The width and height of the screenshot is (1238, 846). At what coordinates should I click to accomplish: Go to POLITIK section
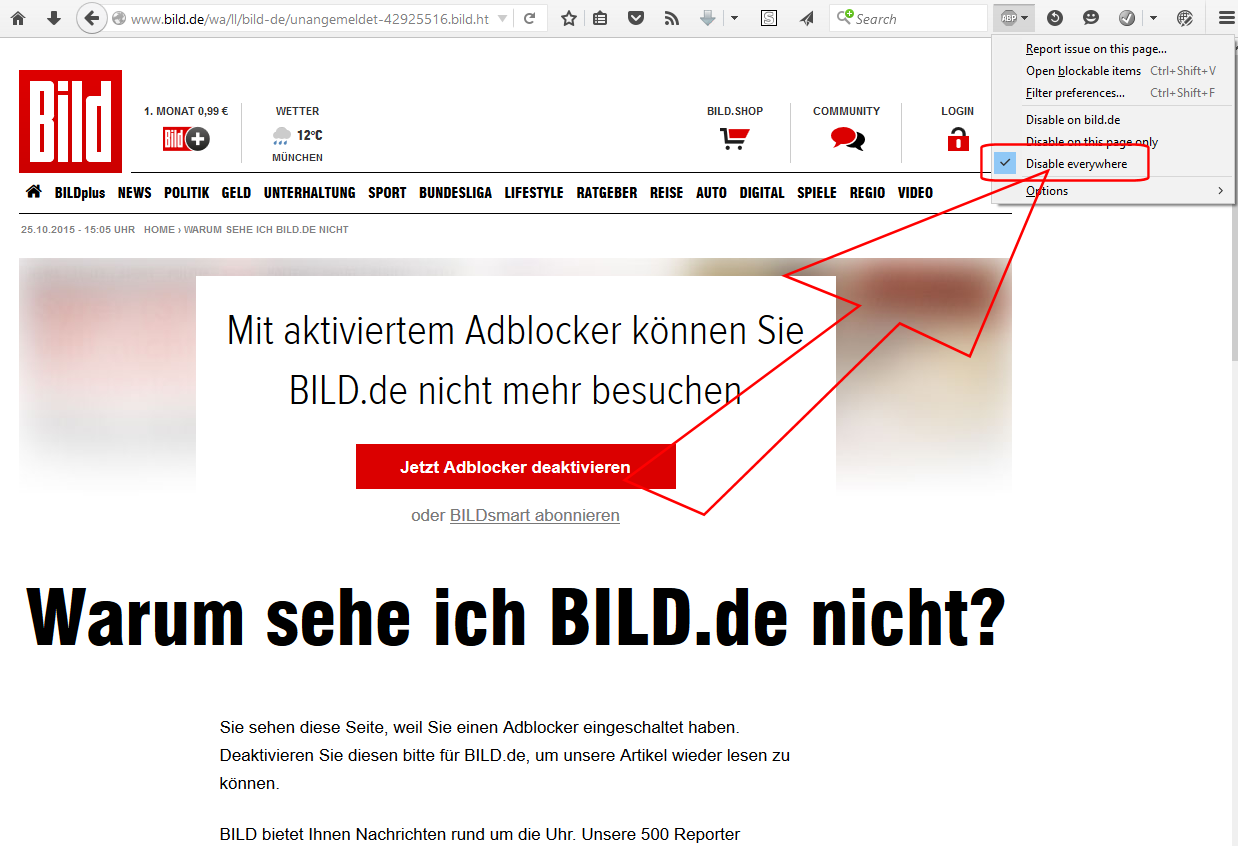pos(187,193)
